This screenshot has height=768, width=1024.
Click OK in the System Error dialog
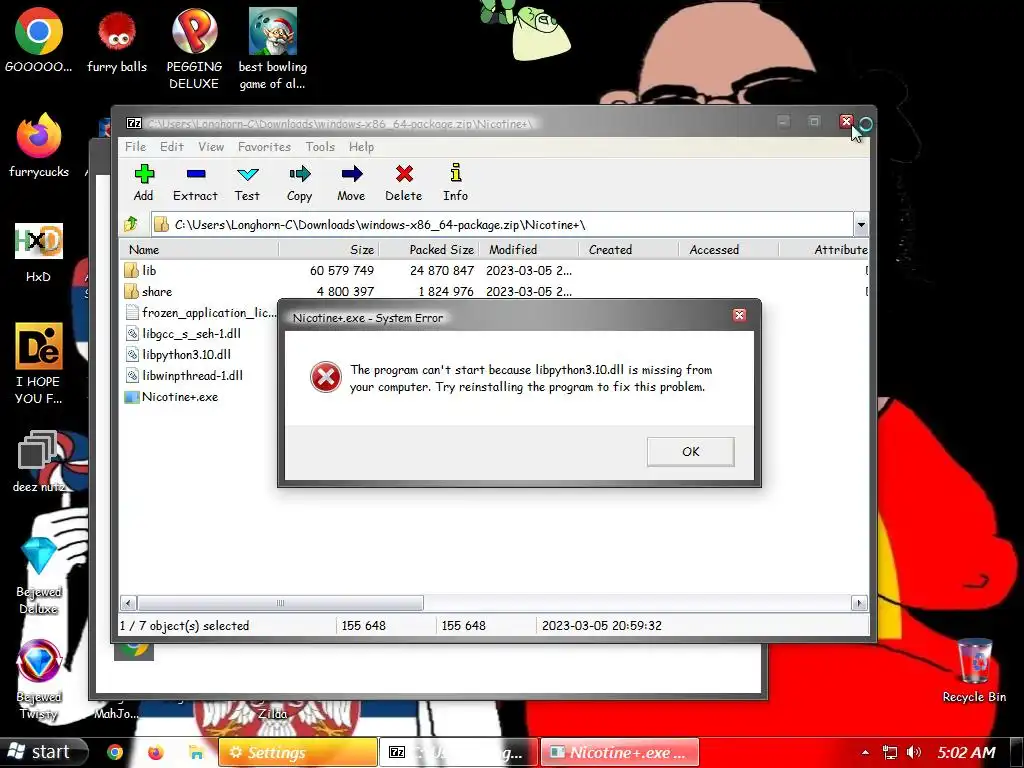tap(690, 451)
